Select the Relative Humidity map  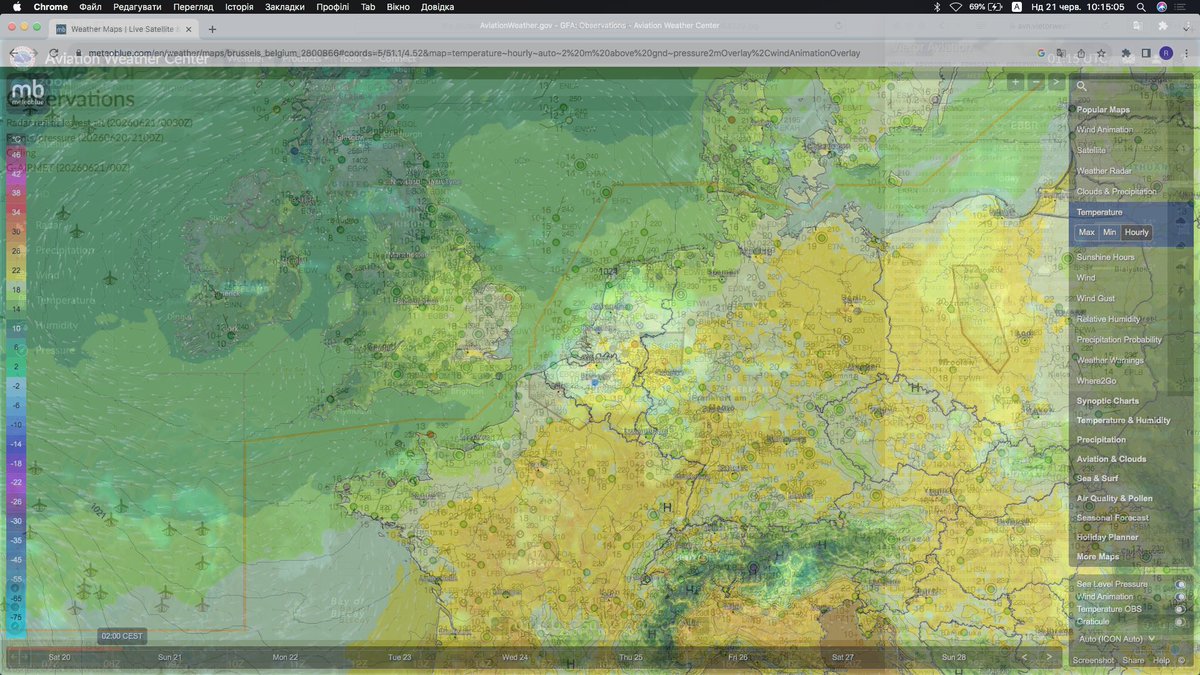tap(1108, 319)
